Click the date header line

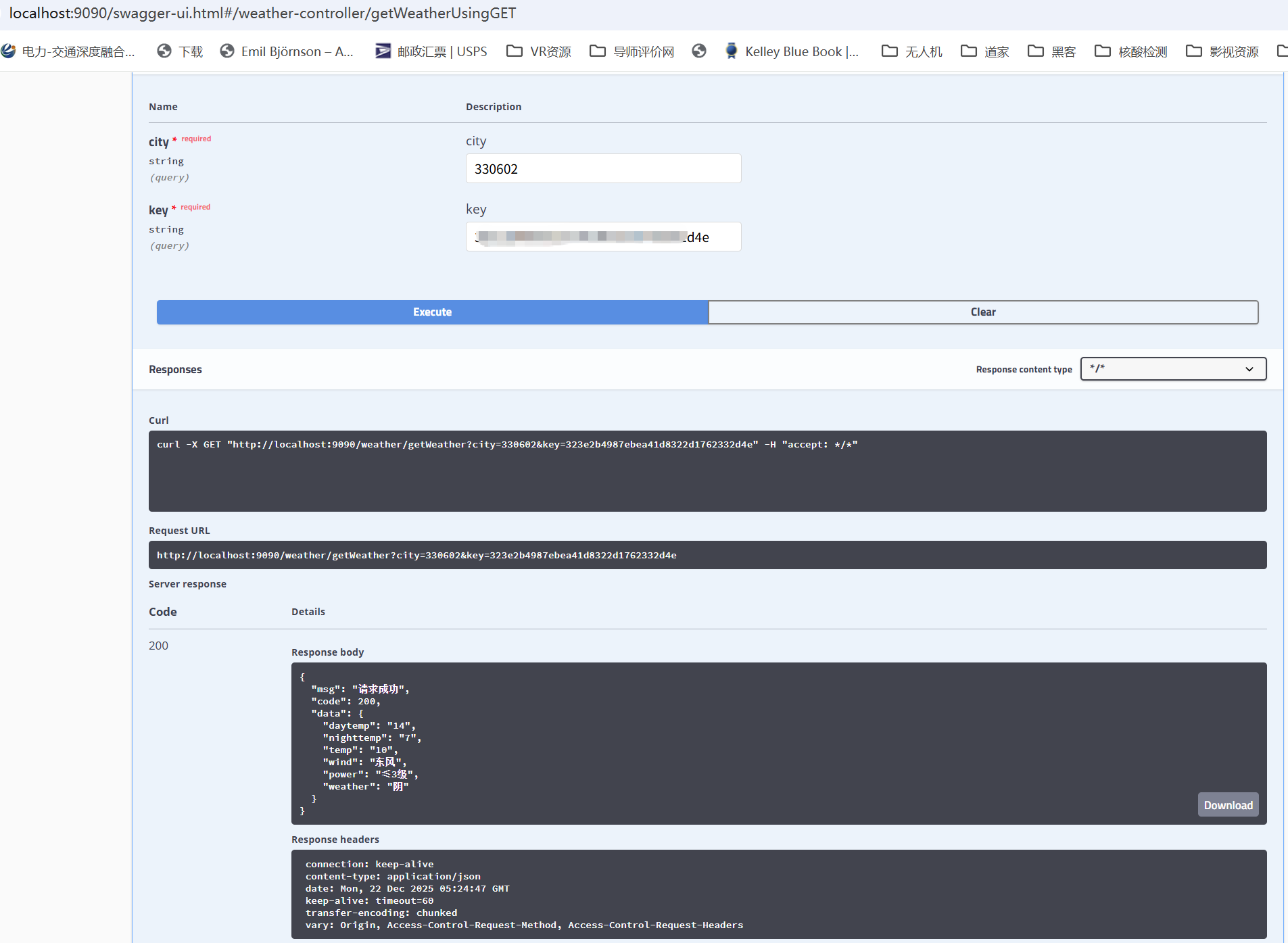tap(407, 888)
